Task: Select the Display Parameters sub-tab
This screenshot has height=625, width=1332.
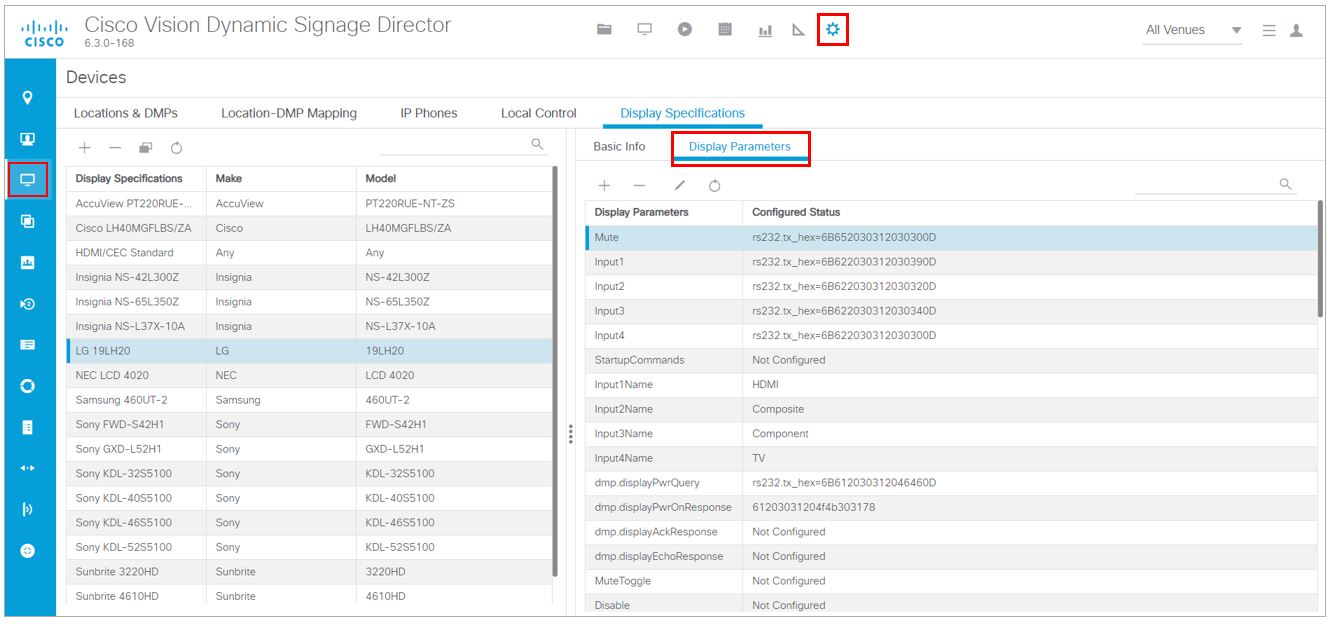Action: click(740, 147)
